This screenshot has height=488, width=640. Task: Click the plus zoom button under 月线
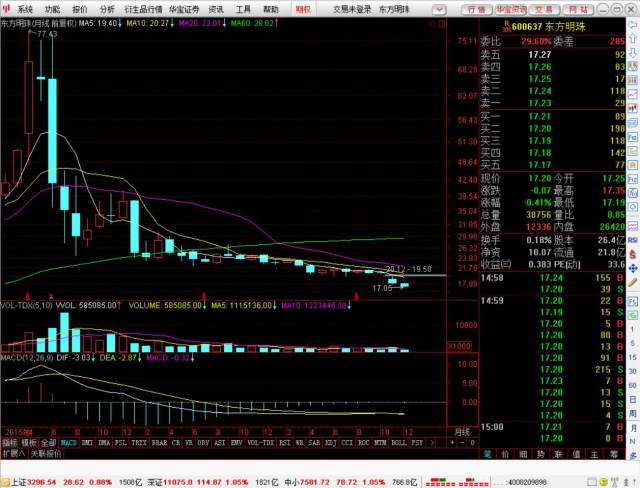452,443
